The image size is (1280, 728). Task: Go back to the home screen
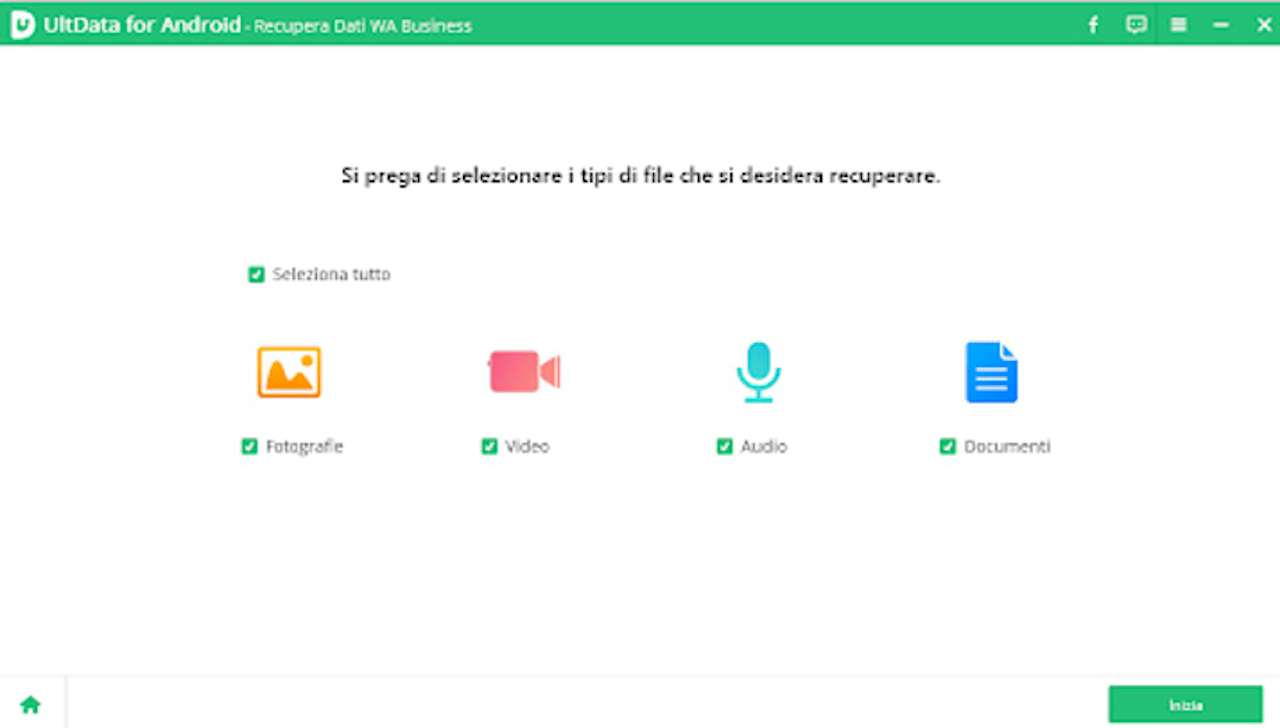click(x=31, y=704)
